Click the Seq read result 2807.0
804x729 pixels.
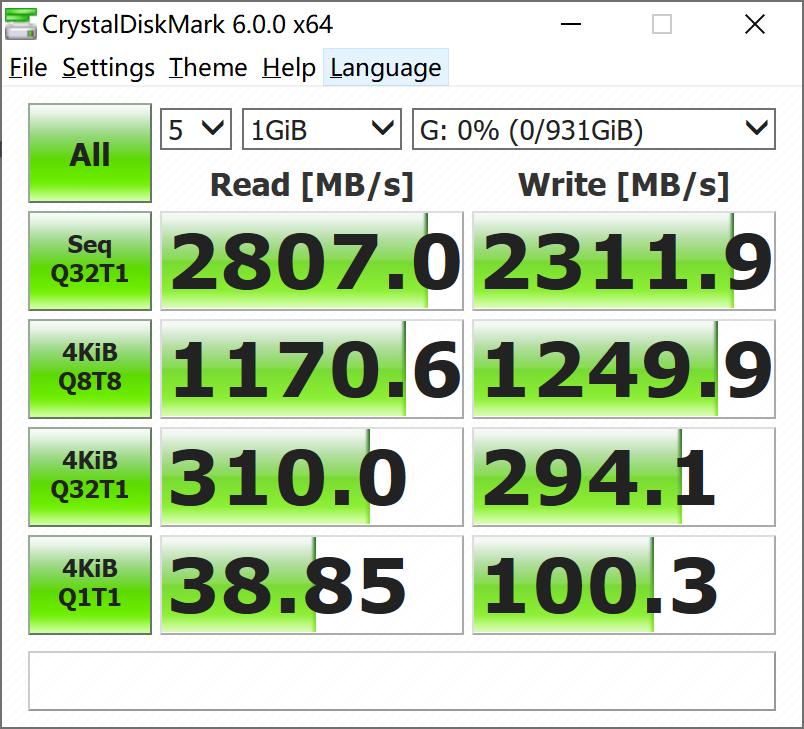(312, 261)
